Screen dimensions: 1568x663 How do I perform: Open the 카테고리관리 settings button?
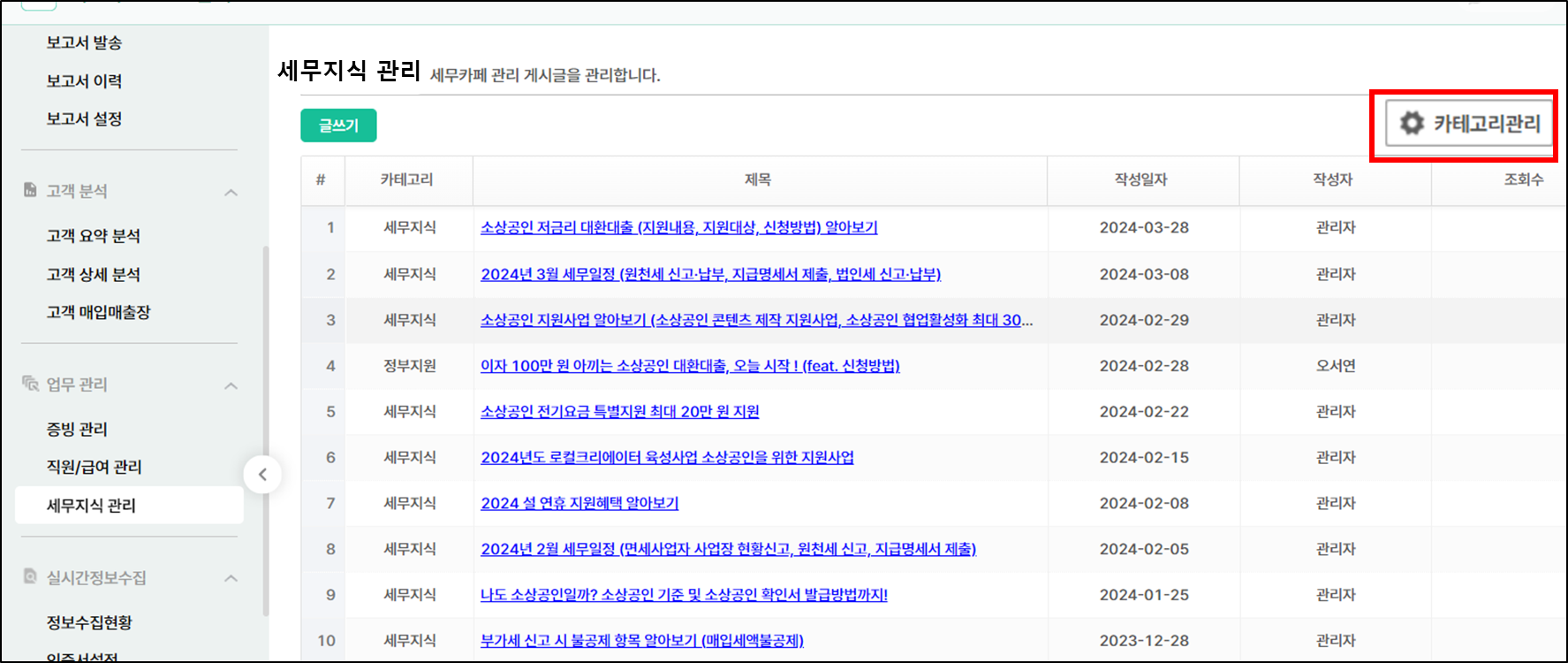coord(1468,124)
